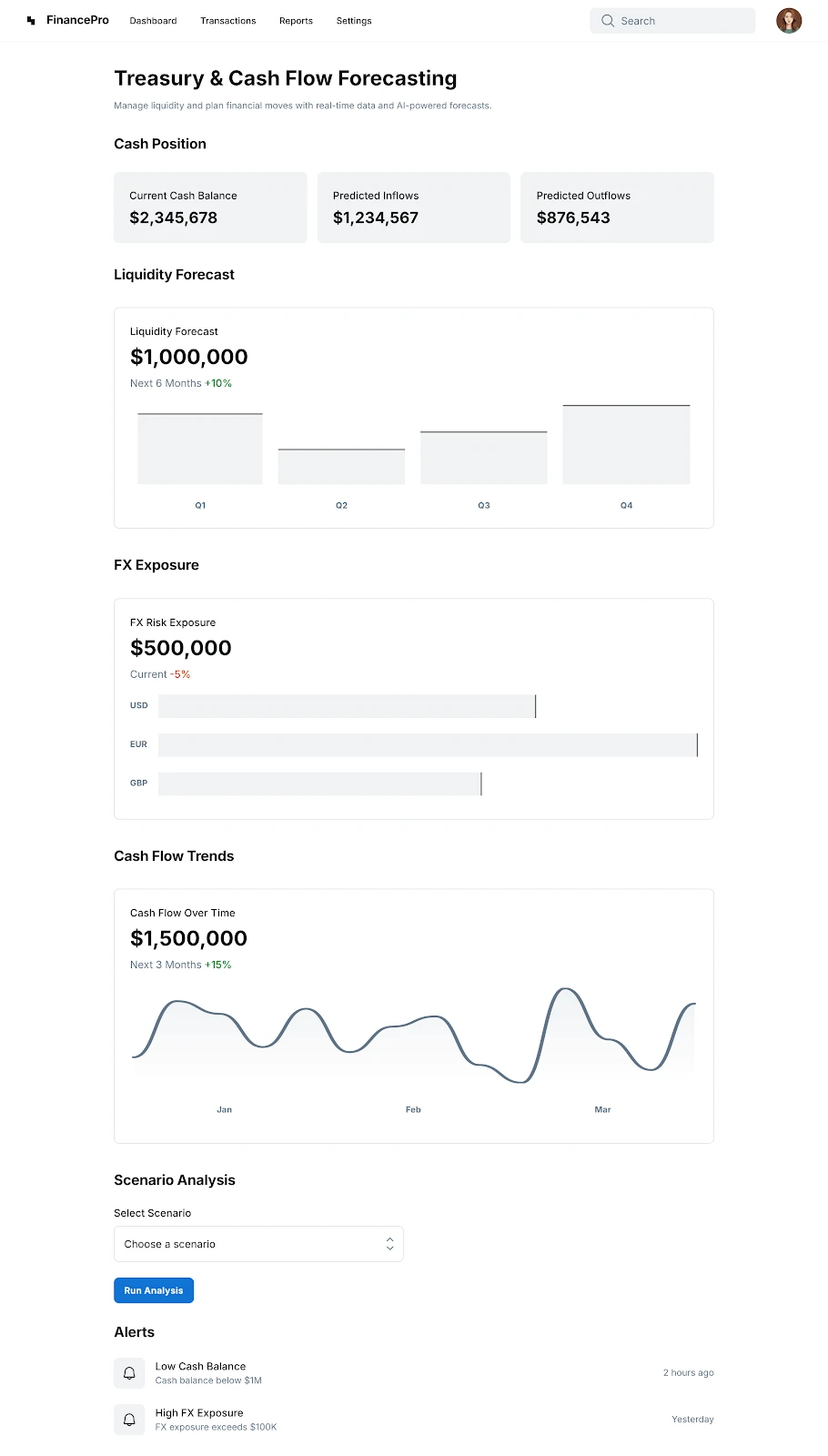Click the FinancePro brand name link
This screenshot has height=1456, width=828.
pyautogui.click(x=77, y=20)
